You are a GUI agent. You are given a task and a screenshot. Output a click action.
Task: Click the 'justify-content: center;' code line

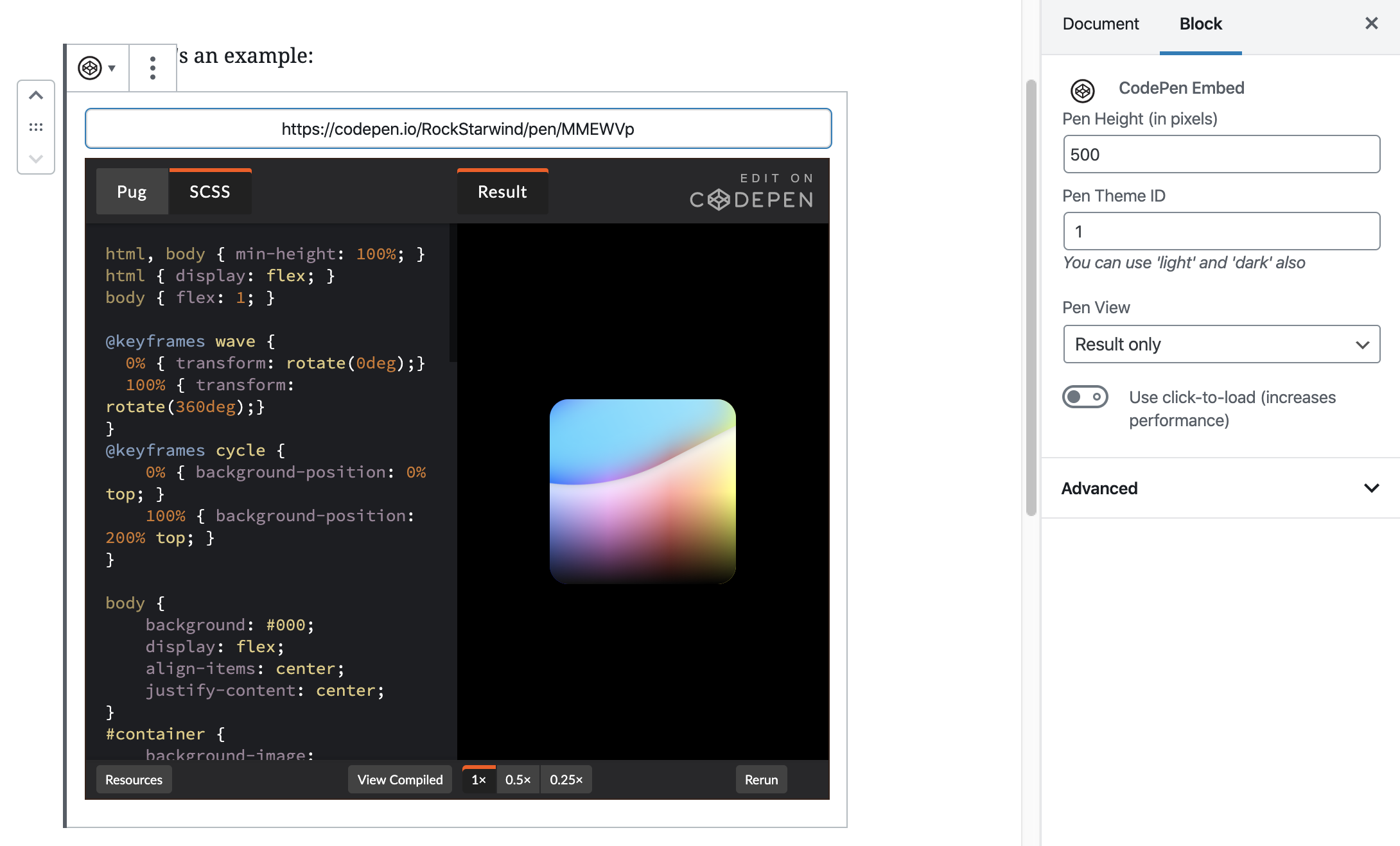pos(265,691)
